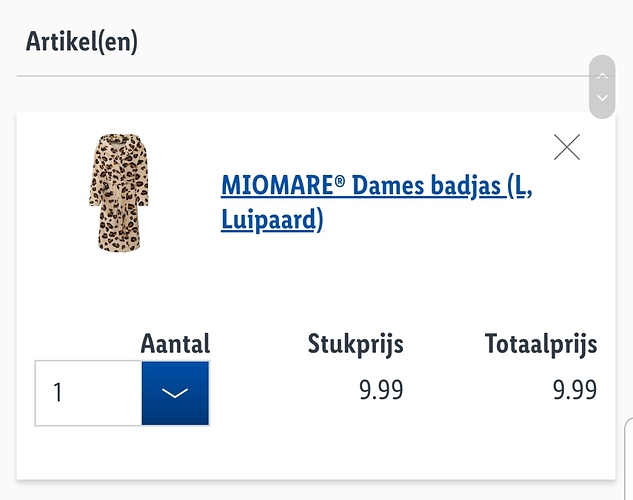This screenshot has height=500, width=633.
Task: Click the leopard bathrobe product thumbnail
Action: (119, 192)
